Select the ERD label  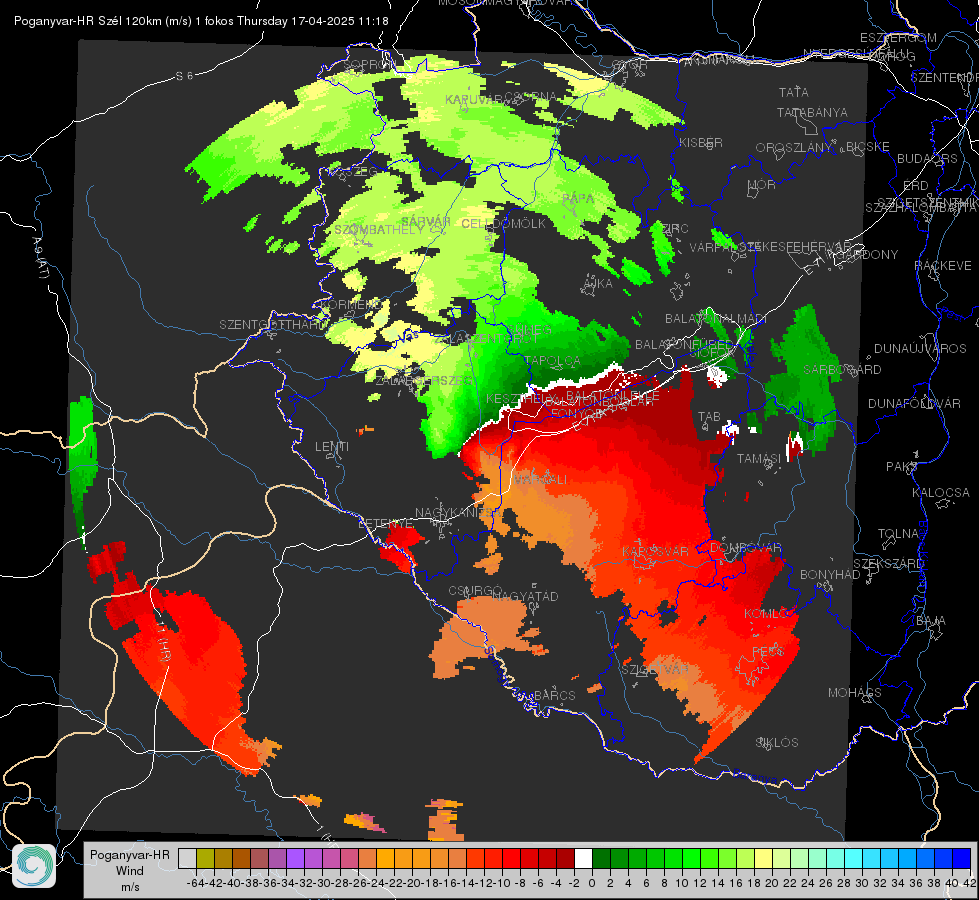[x=916, y=185]
